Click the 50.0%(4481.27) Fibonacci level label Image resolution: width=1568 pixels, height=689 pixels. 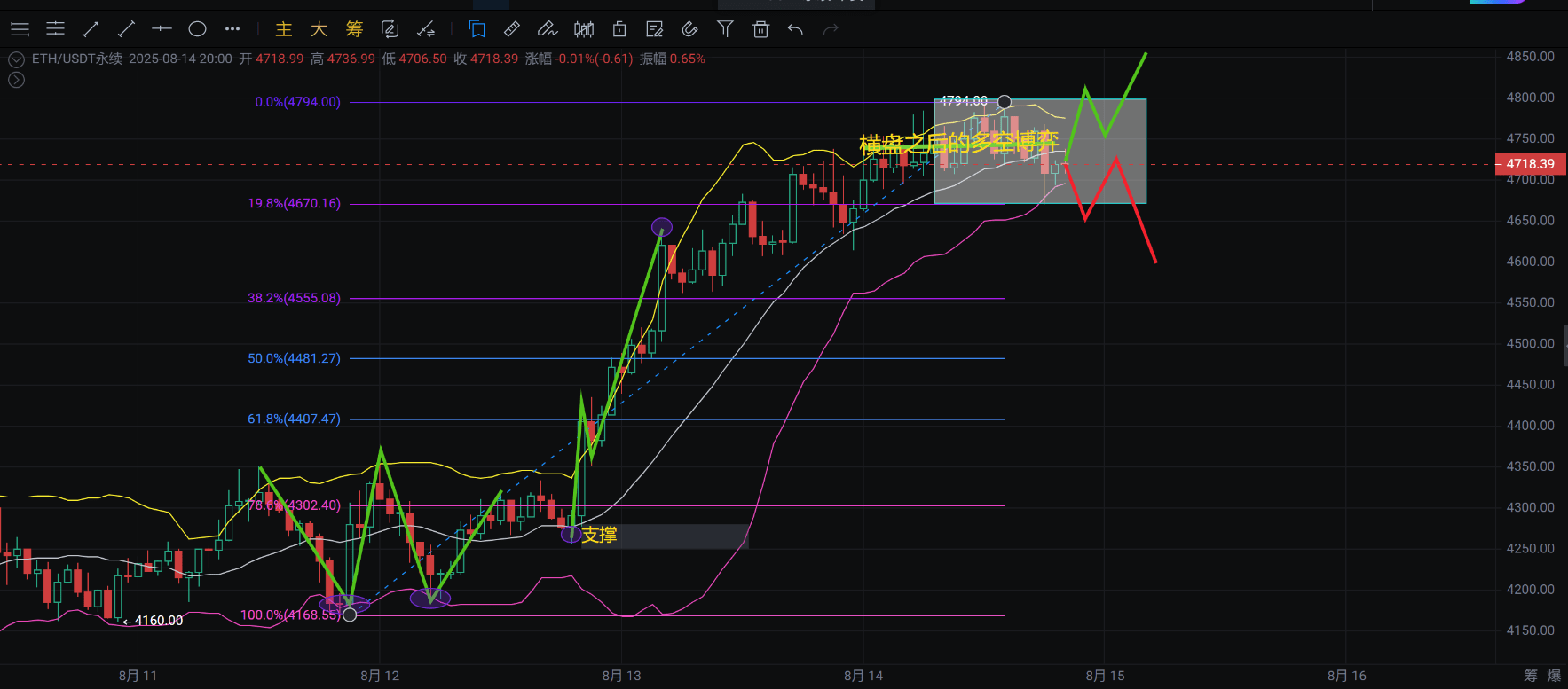(294, 358)
